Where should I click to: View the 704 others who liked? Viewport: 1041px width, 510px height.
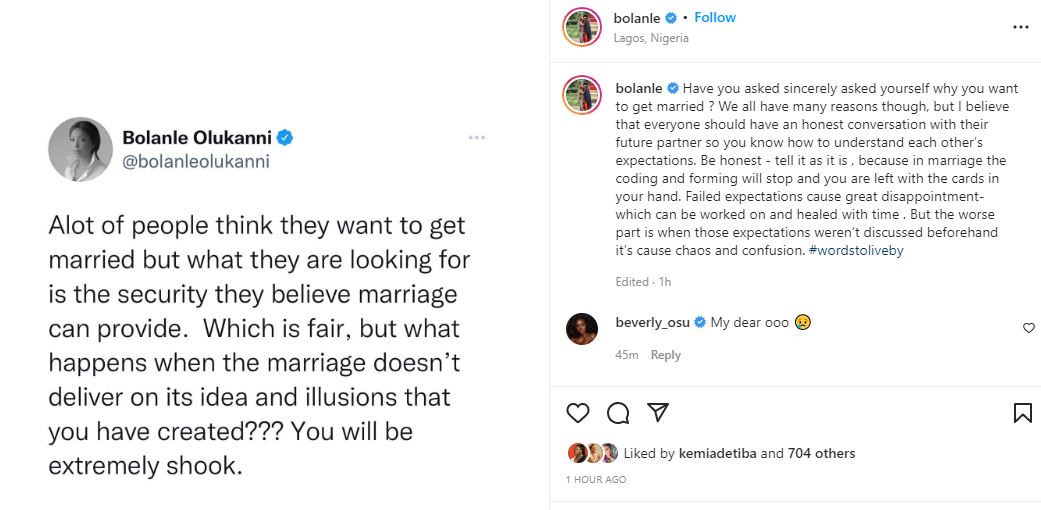point(821,453)
